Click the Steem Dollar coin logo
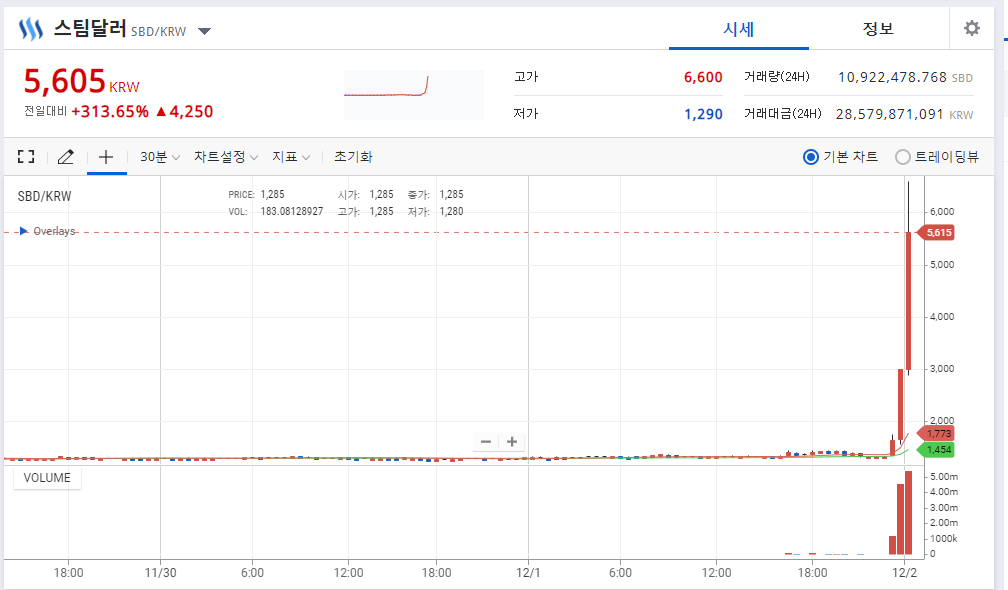 pos(30,29)
